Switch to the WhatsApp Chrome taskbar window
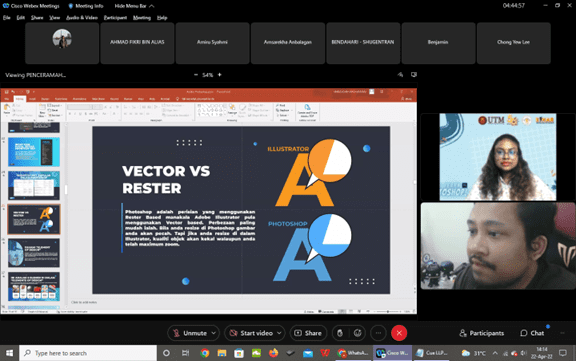Image resolution: width=576 pixels, height=361 pixels. [353, 353]
